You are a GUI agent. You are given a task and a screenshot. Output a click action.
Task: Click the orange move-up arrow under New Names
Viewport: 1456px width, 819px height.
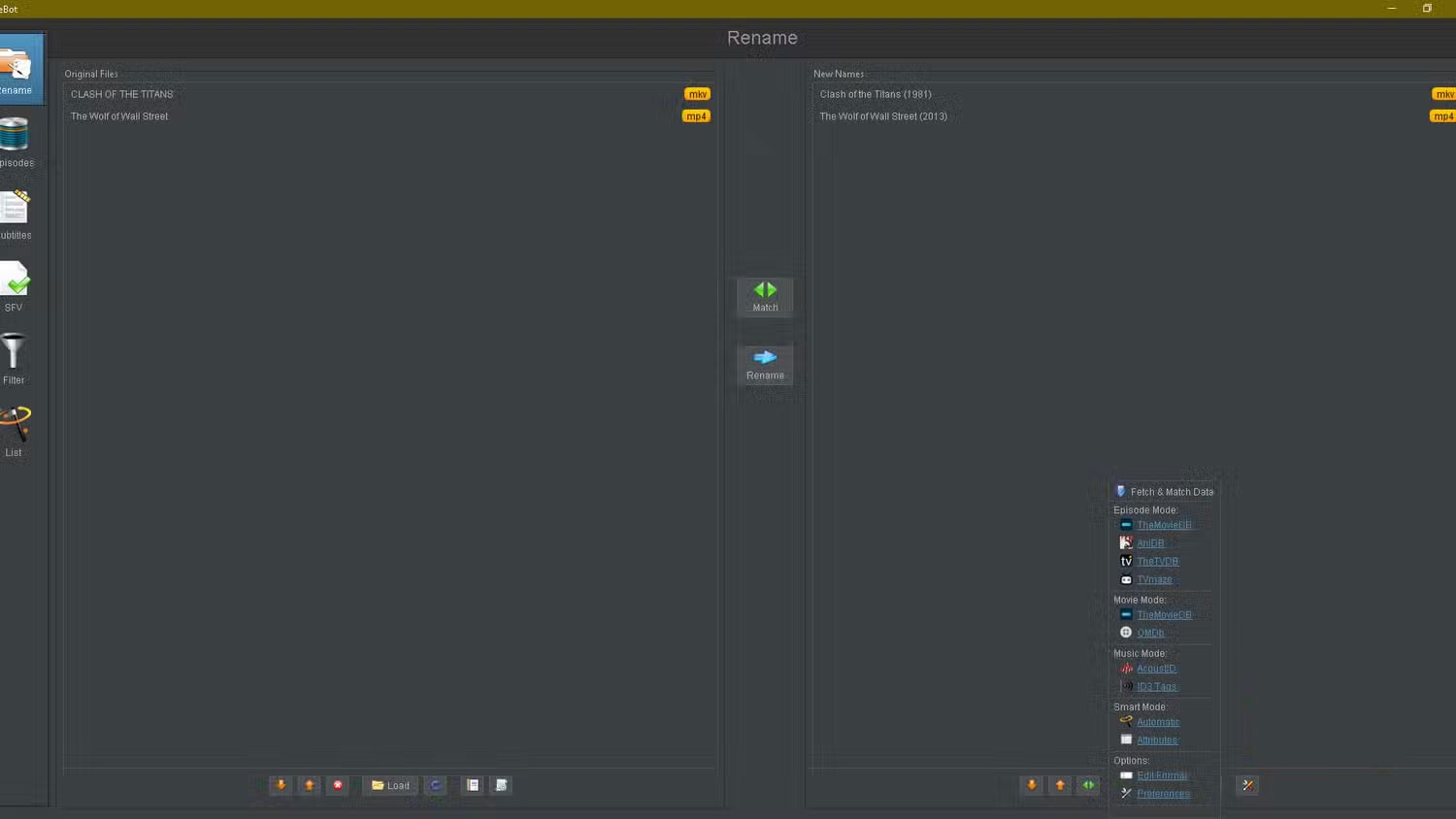[1060, 785]
